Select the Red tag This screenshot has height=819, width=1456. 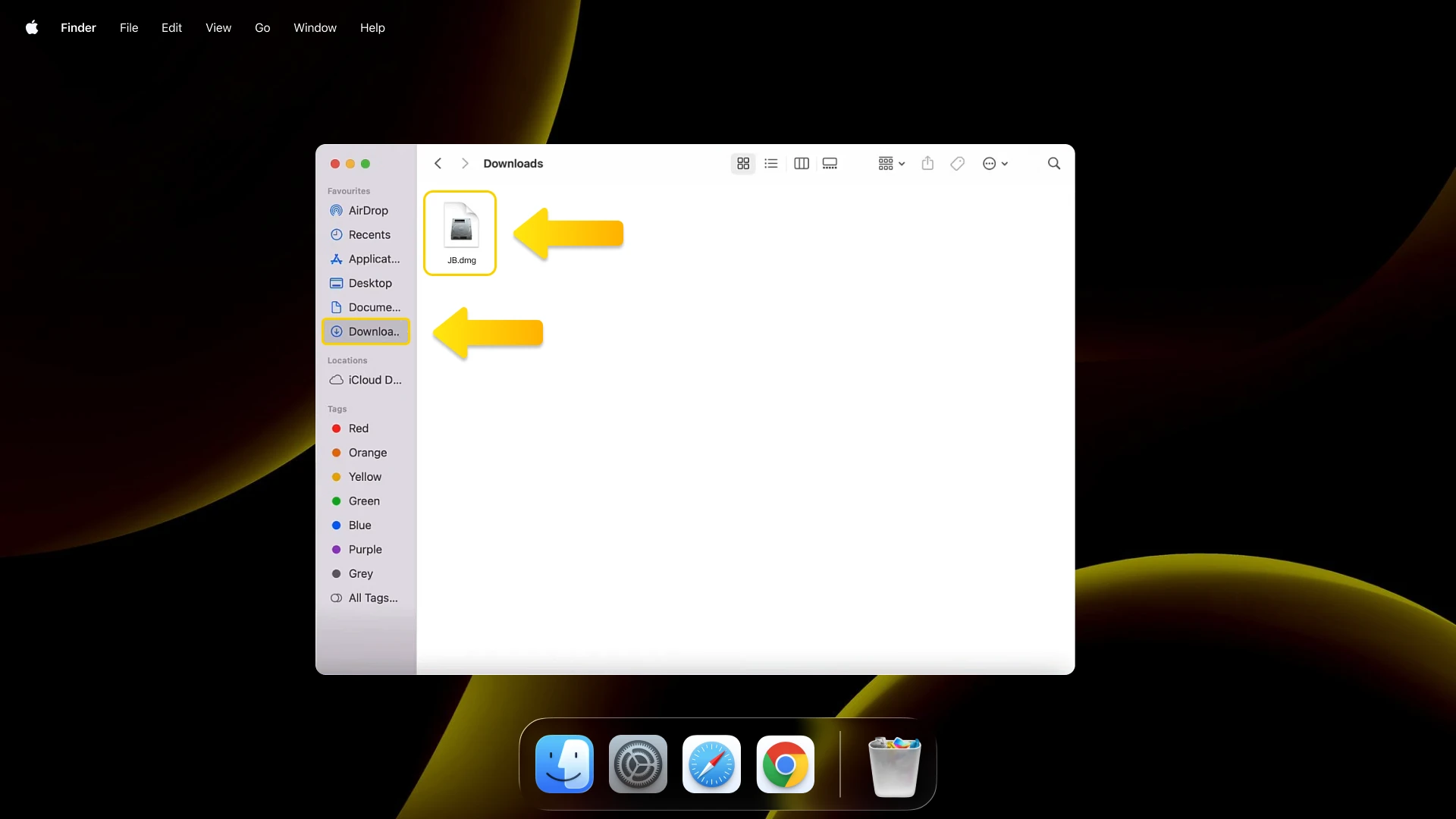(x=358, y=428)
